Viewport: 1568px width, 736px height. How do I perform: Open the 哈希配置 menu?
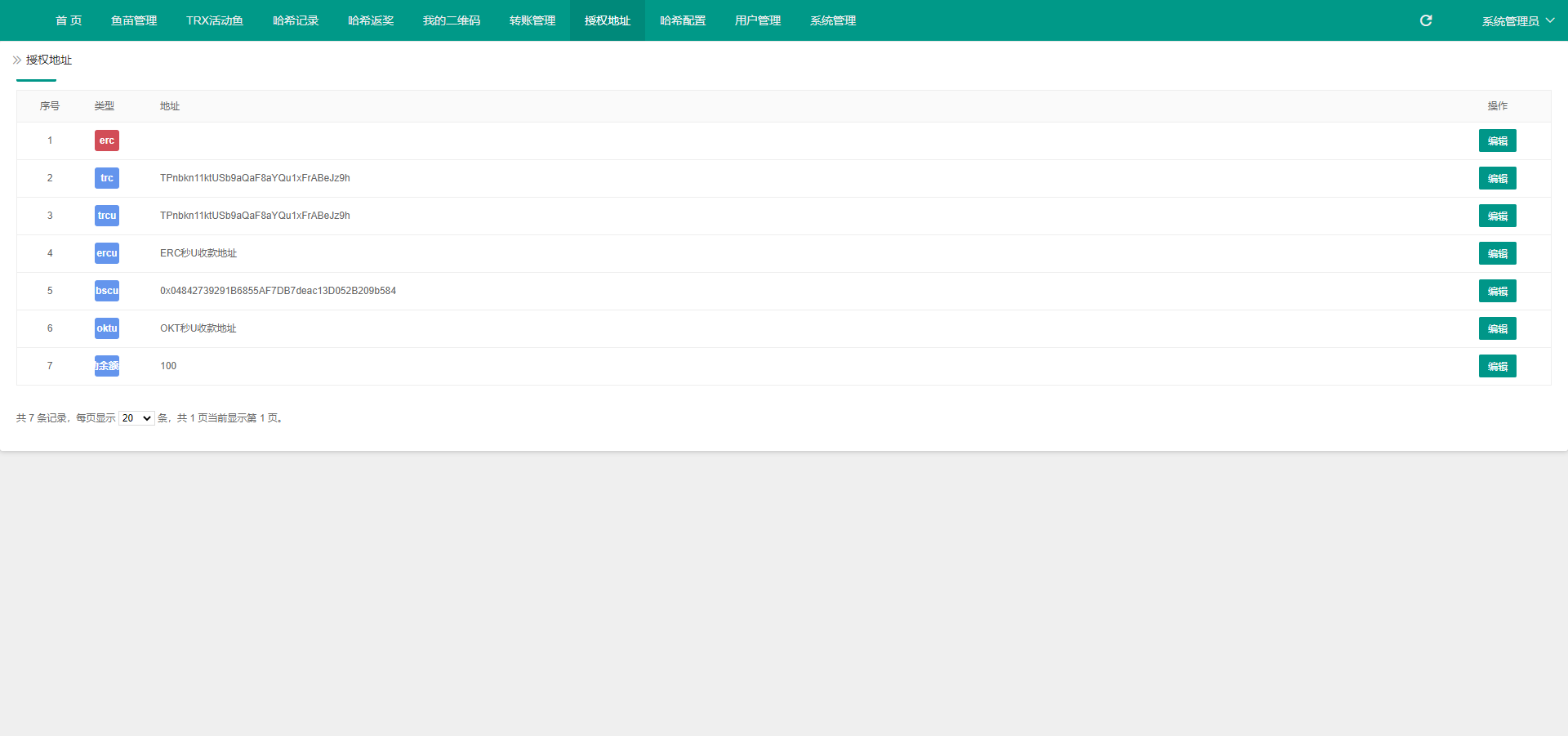click(683, 20)
